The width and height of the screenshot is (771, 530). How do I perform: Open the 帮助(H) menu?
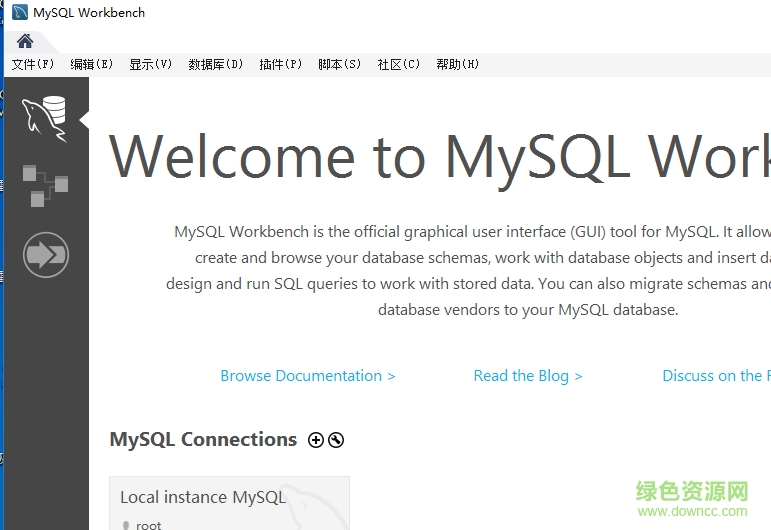point(457,64)
